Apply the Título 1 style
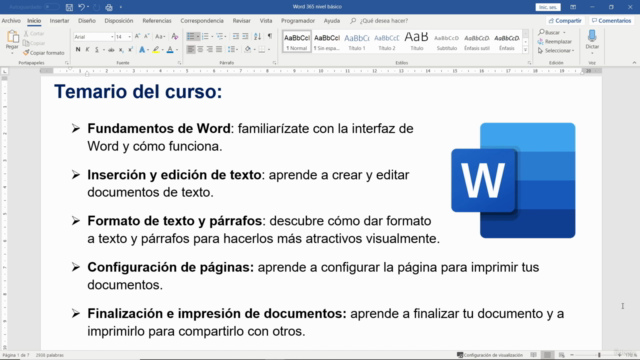Image resolution: width=640 pixels, height=360 pixels. pyautogui.click(x=357, y=42)
